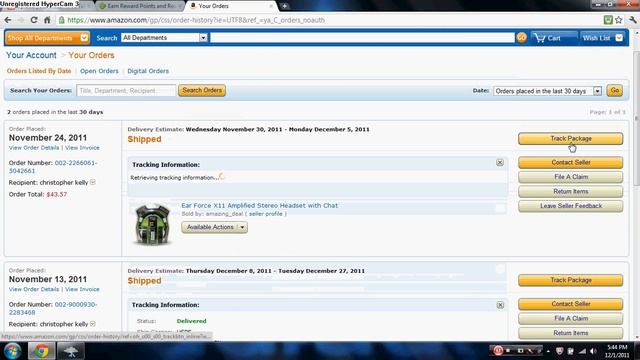Return Items for November 13 order

point(571,333)
